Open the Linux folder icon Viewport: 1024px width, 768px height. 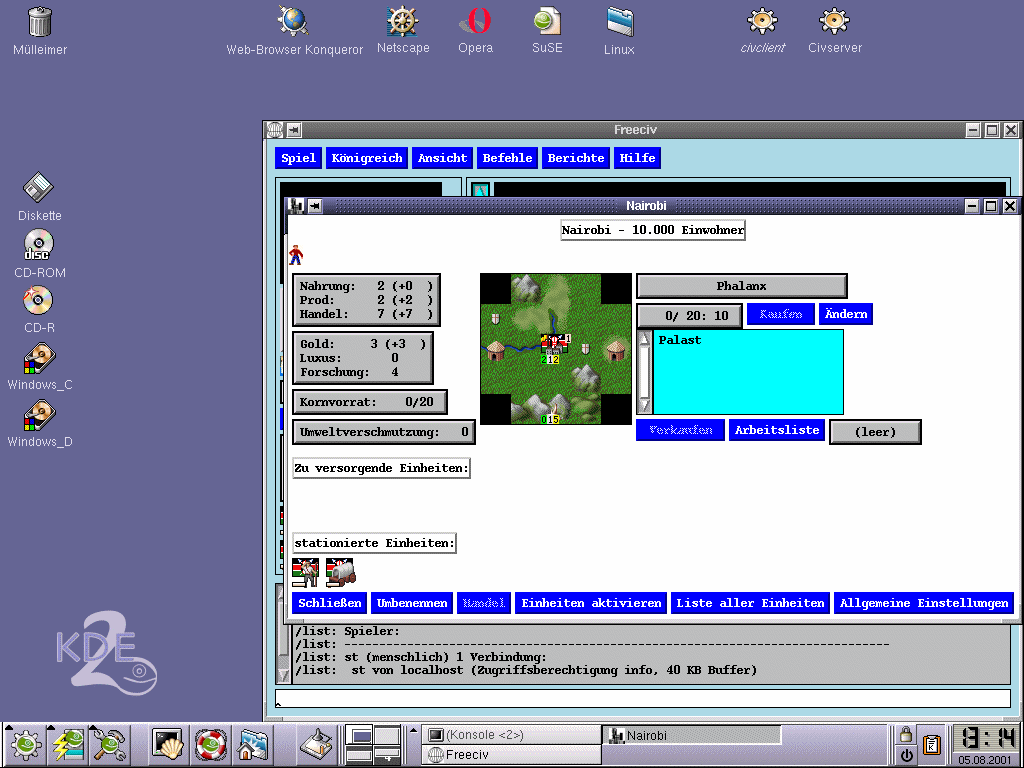[x=619, y=22]
